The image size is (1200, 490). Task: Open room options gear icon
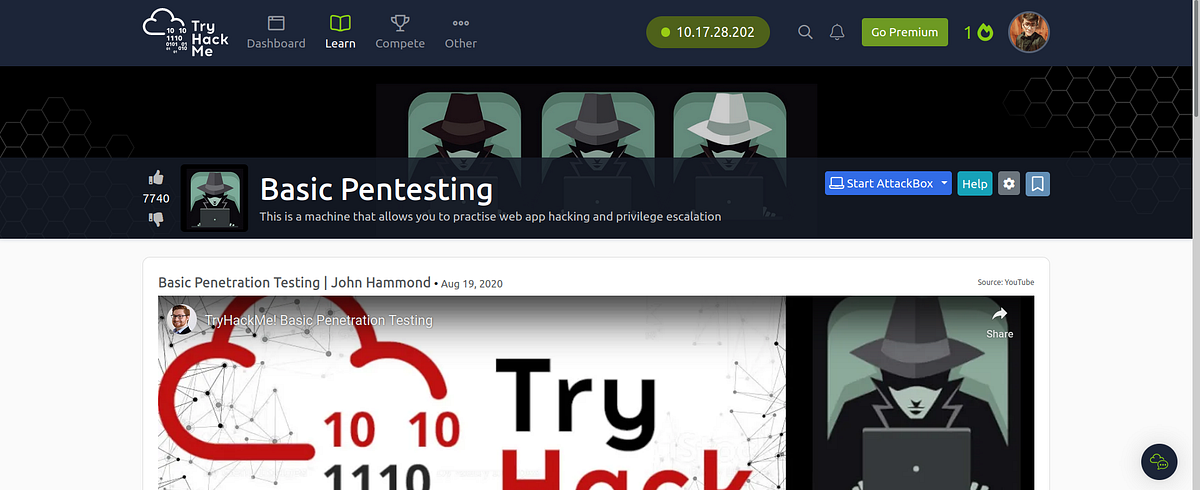click(1009, 183)
